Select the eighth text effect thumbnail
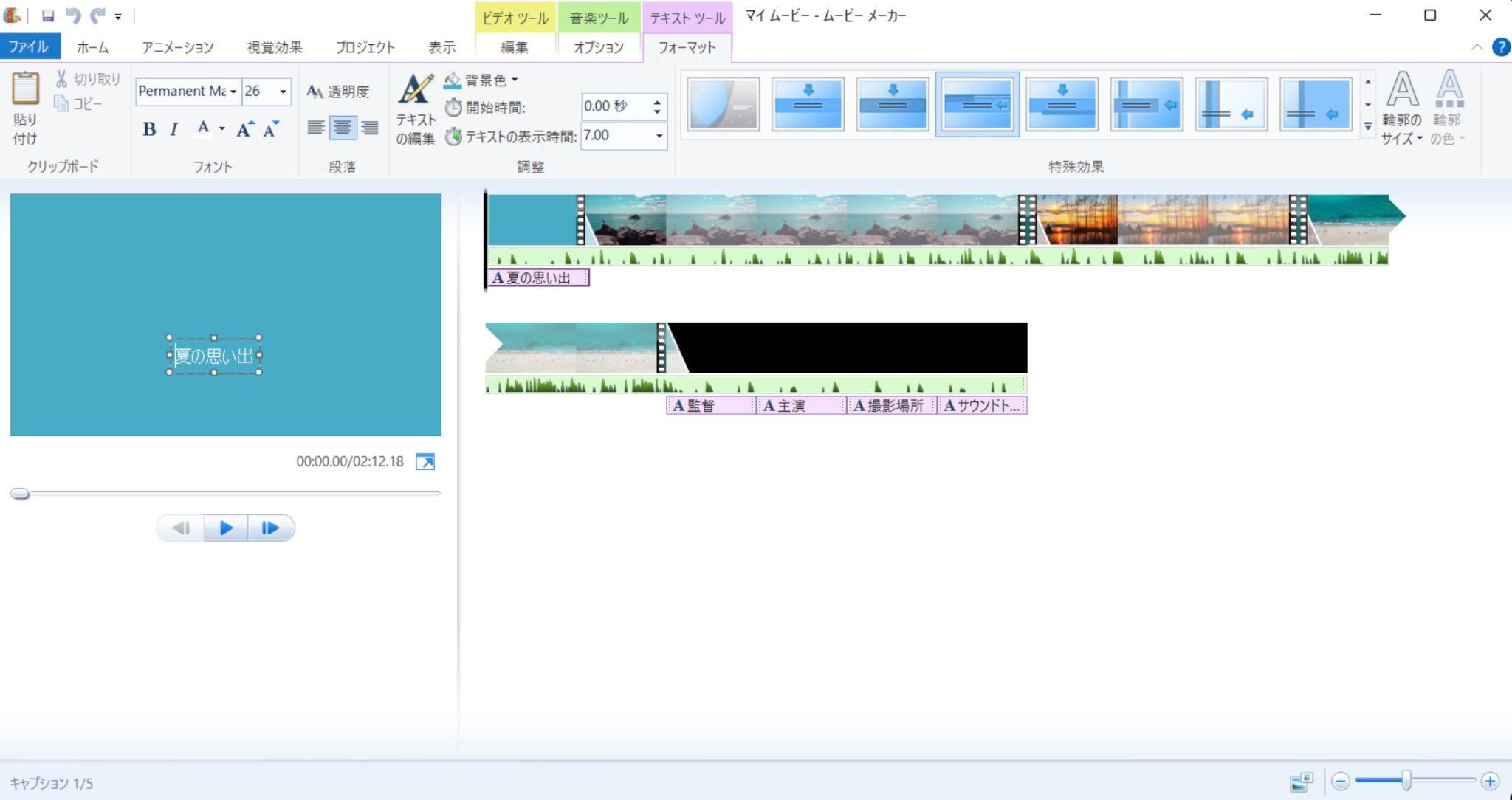Viewport: 1512px width, 800px height. pos(1316,105)
